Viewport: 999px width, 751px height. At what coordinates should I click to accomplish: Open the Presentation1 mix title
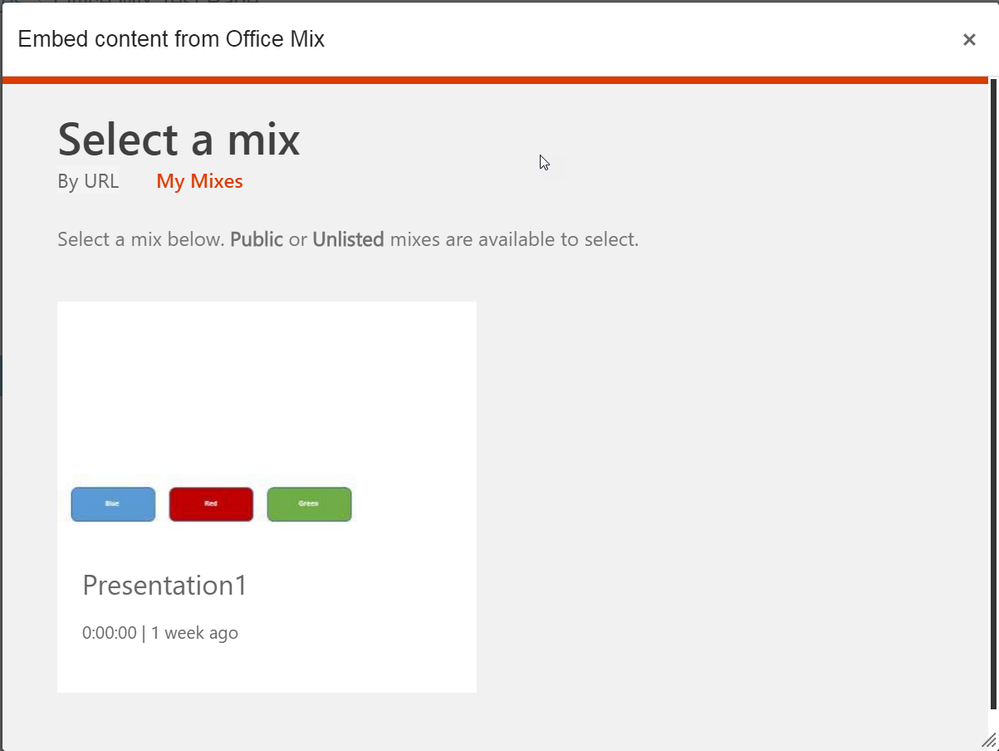(164, 585)
